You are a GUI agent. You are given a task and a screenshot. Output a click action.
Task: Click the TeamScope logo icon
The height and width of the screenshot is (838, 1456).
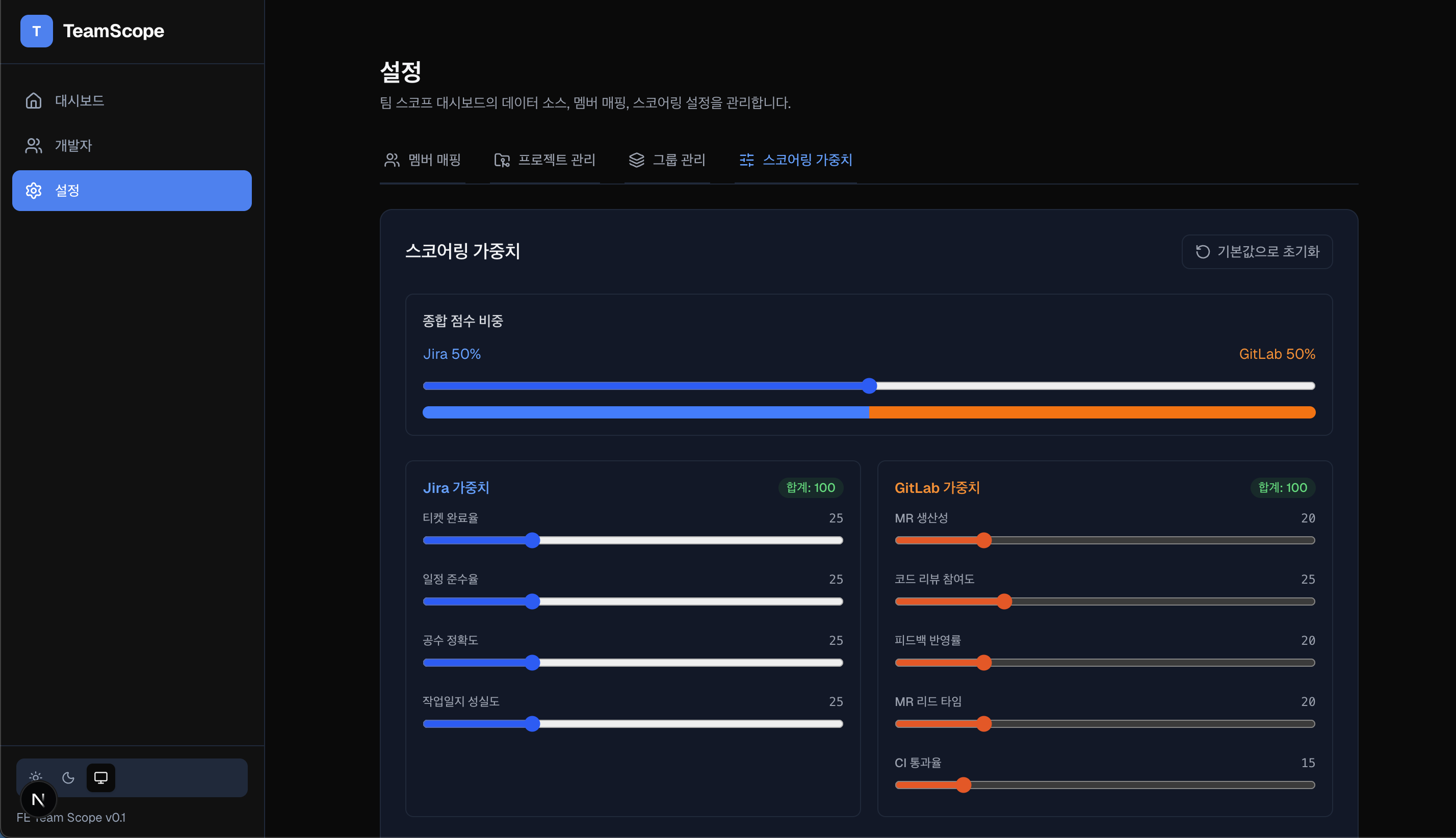pos(36,31)
